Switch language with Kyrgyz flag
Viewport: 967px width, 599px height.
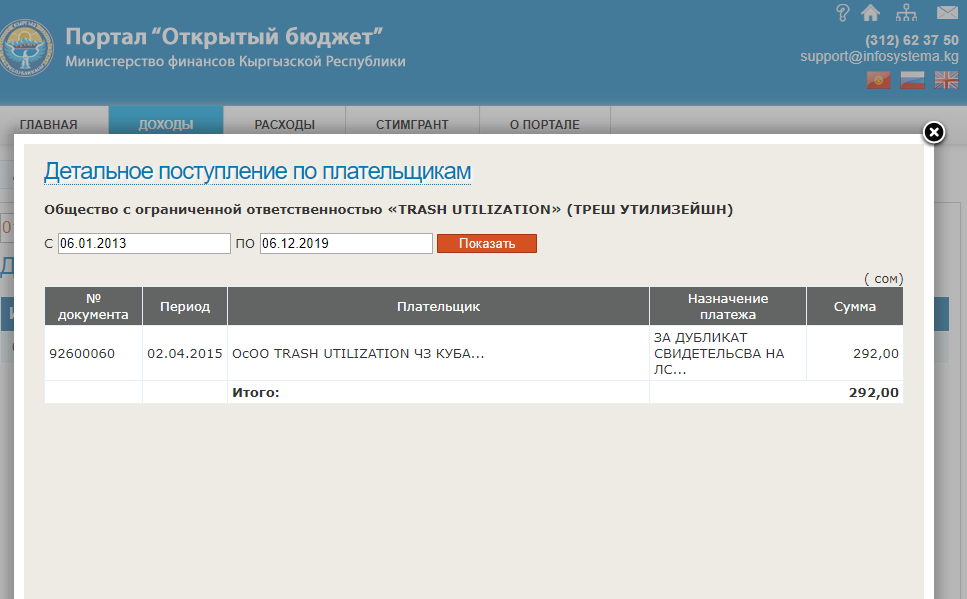click(x=879, y=81)
